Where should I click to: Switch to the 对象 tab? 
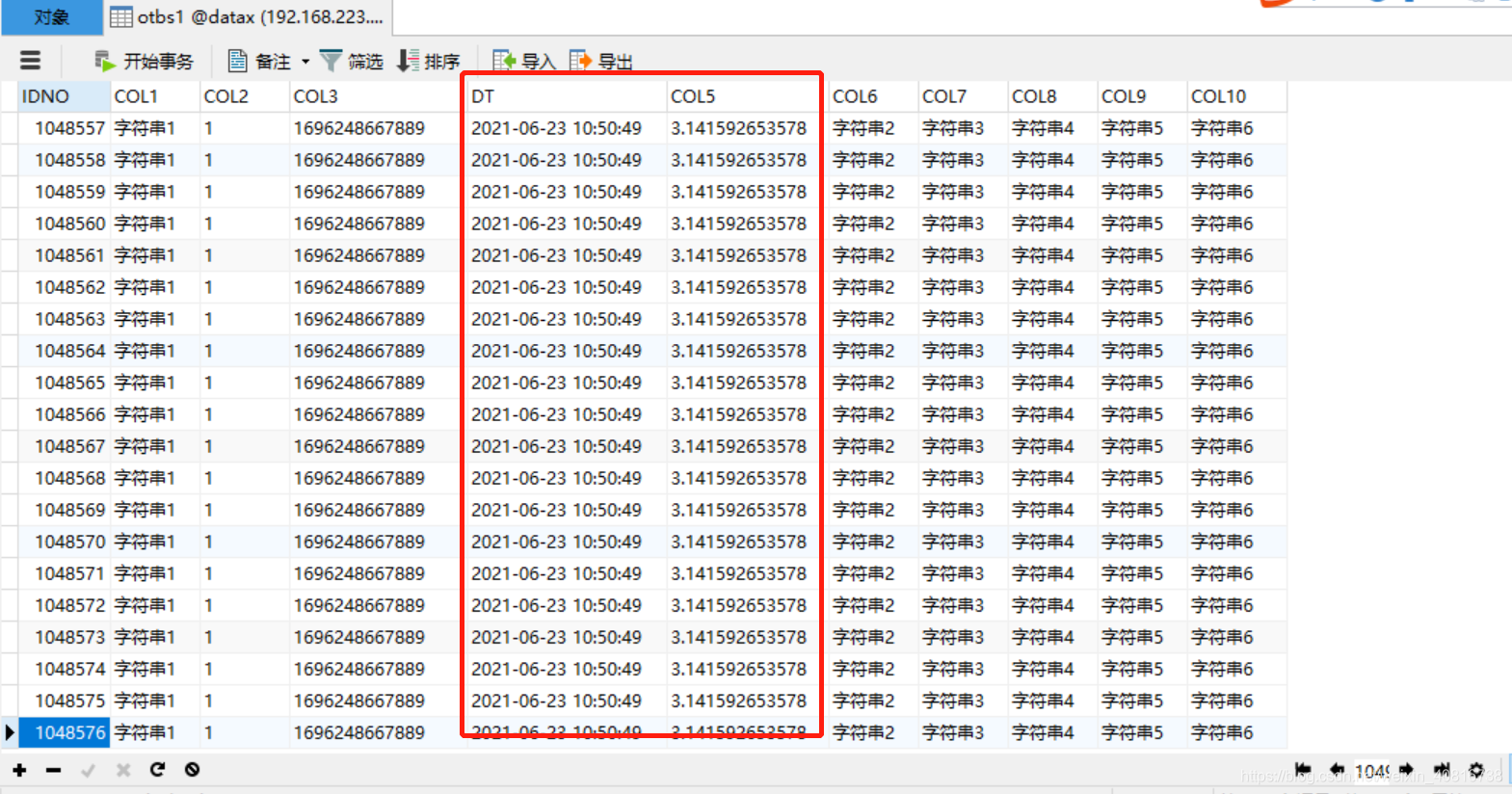(52, 17)
